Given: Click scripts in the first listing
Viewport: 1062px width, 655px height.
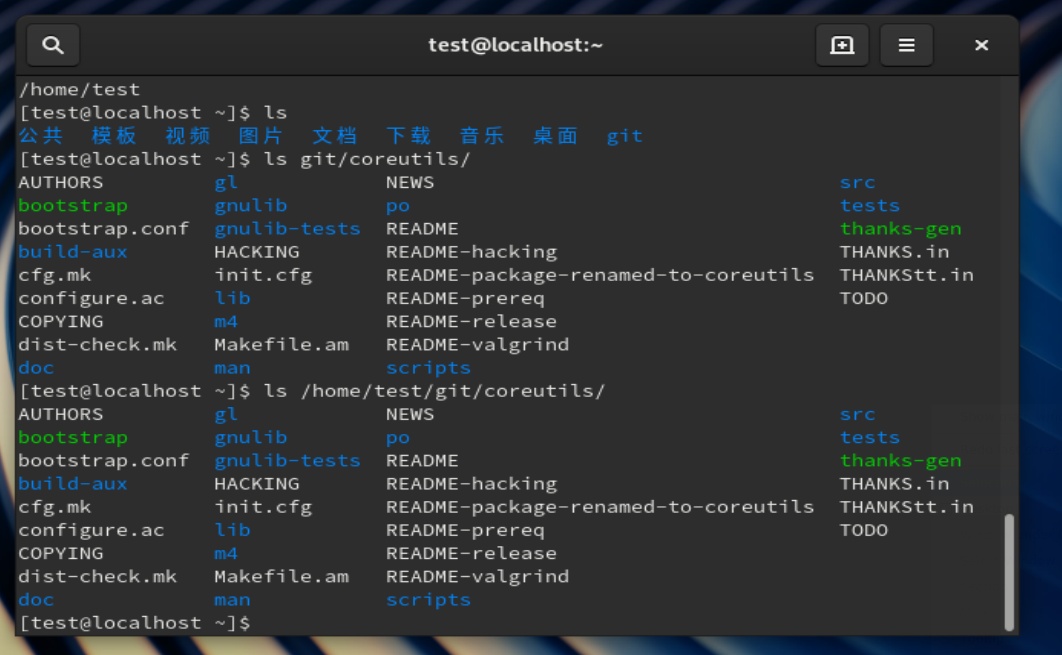Looking at the screenshot, I should point(428,368).
